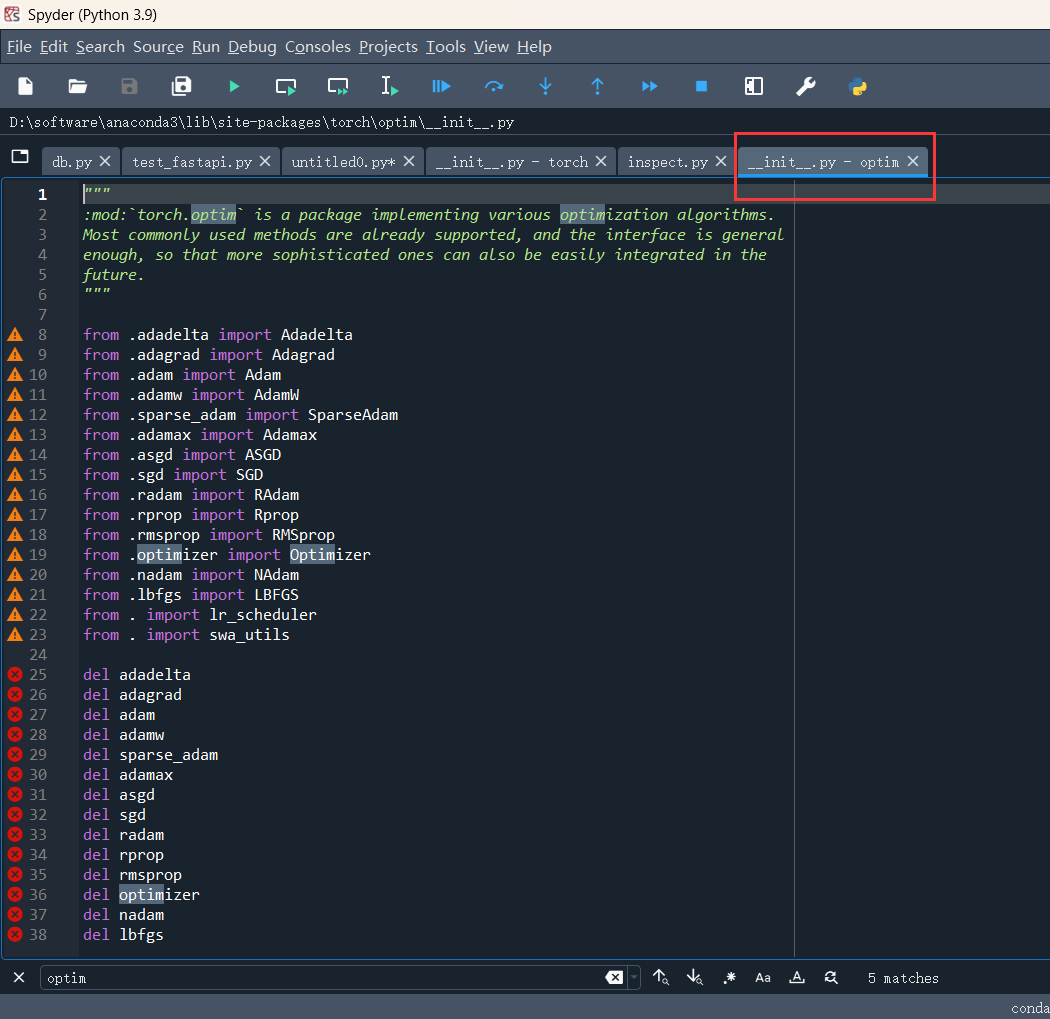This screenshot has height=1019, width=1050.
Task: Open the PYTHONPATH manager
Action: [857, 86]
